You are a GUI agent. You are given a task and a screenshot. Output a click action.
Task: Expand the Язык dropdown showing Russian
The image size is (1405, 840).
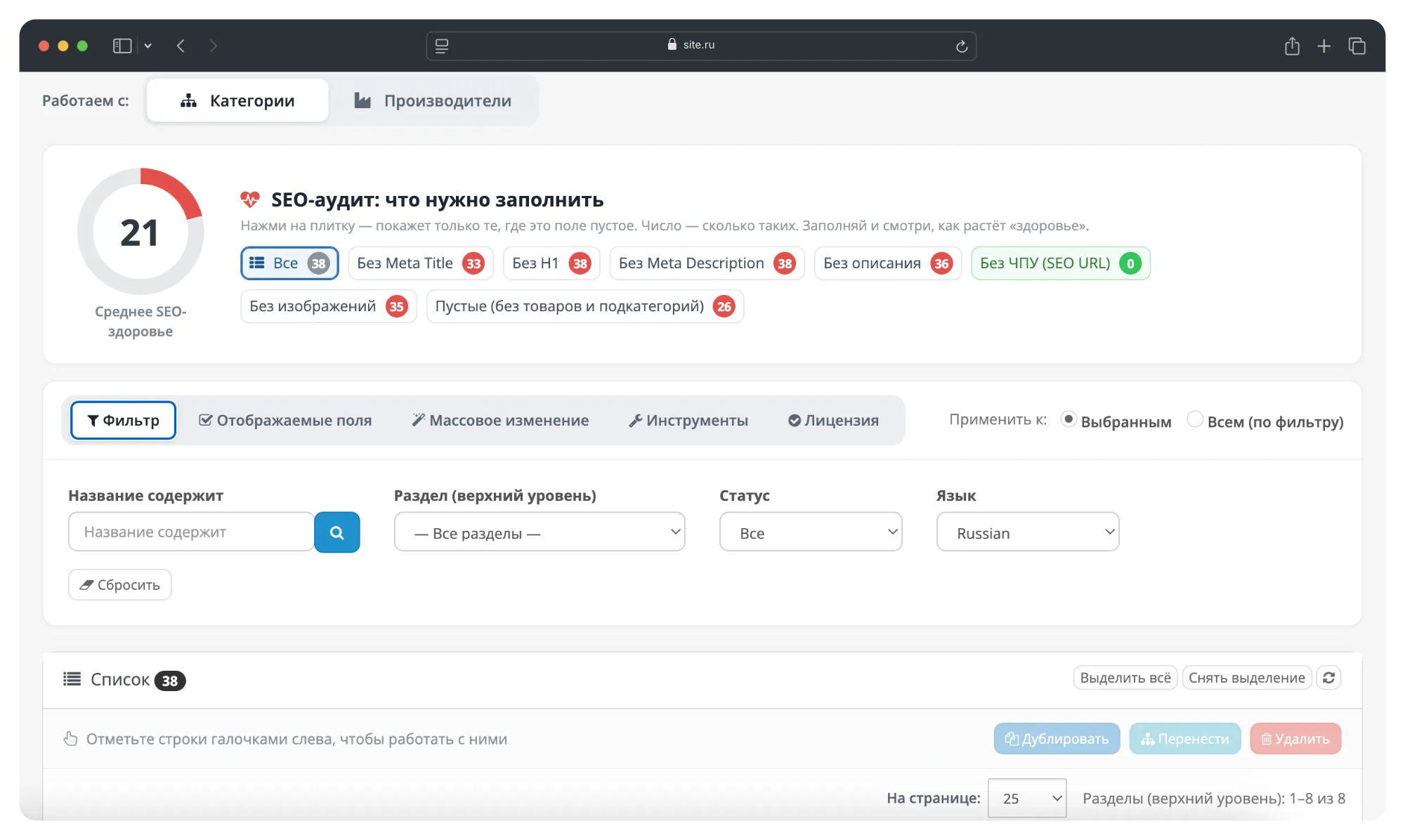pyautogui.click(x=1028, y=532)
